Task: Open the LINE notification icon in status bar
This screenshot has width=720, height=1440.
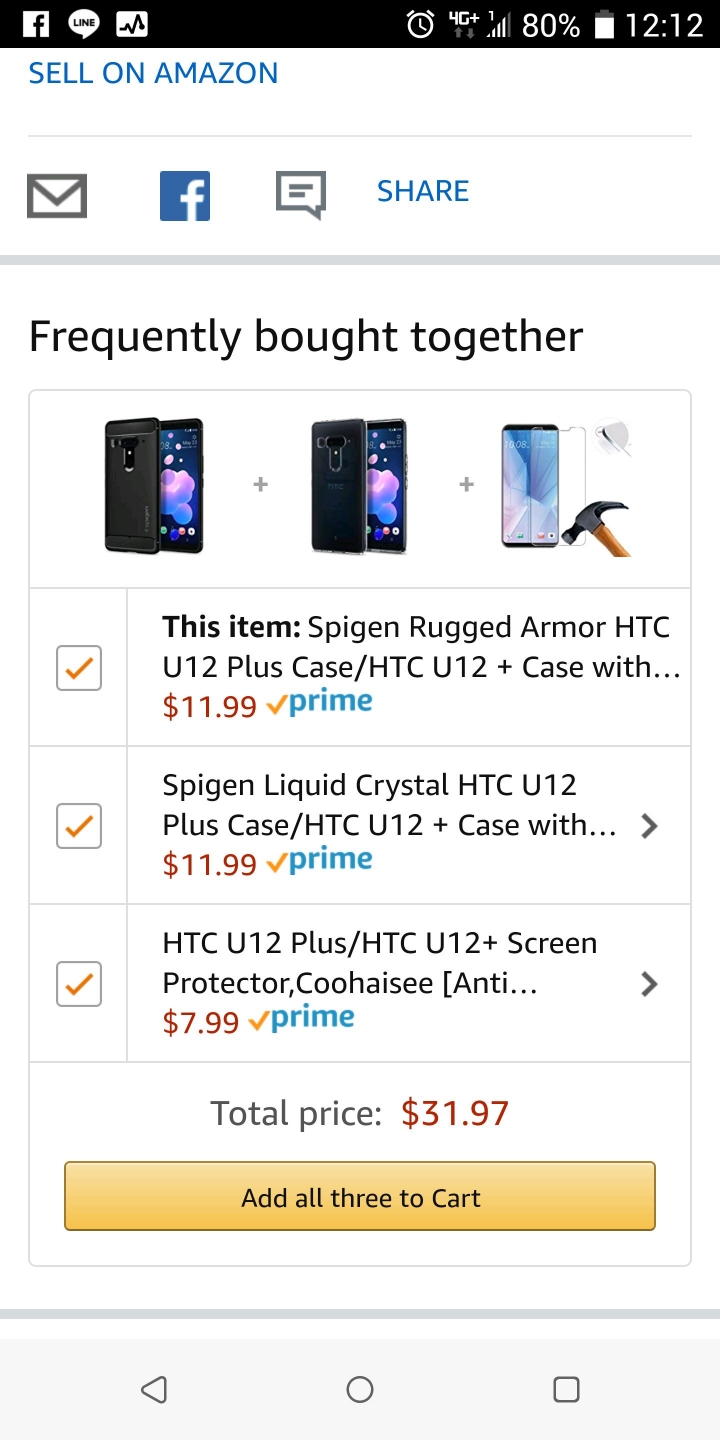Action: coord(84,24)
